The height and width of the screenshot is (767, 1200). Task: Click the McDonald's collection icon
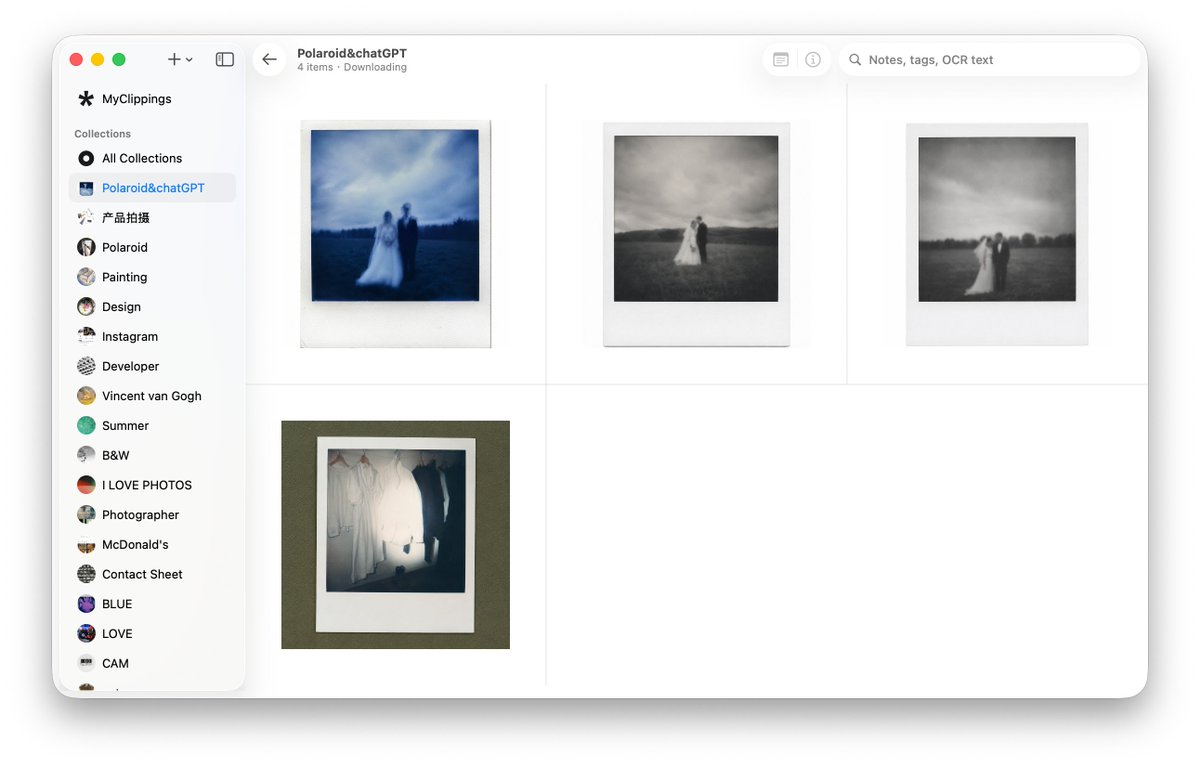[86, 545]
